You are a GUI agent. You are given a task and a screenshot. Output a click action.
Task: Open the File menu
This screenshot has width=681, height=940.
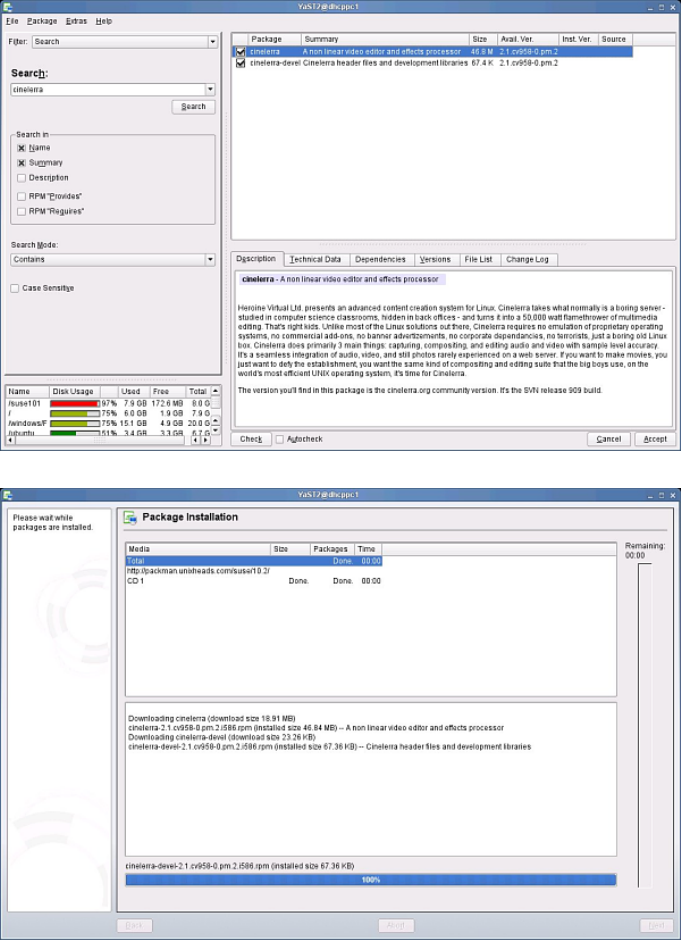12,21
